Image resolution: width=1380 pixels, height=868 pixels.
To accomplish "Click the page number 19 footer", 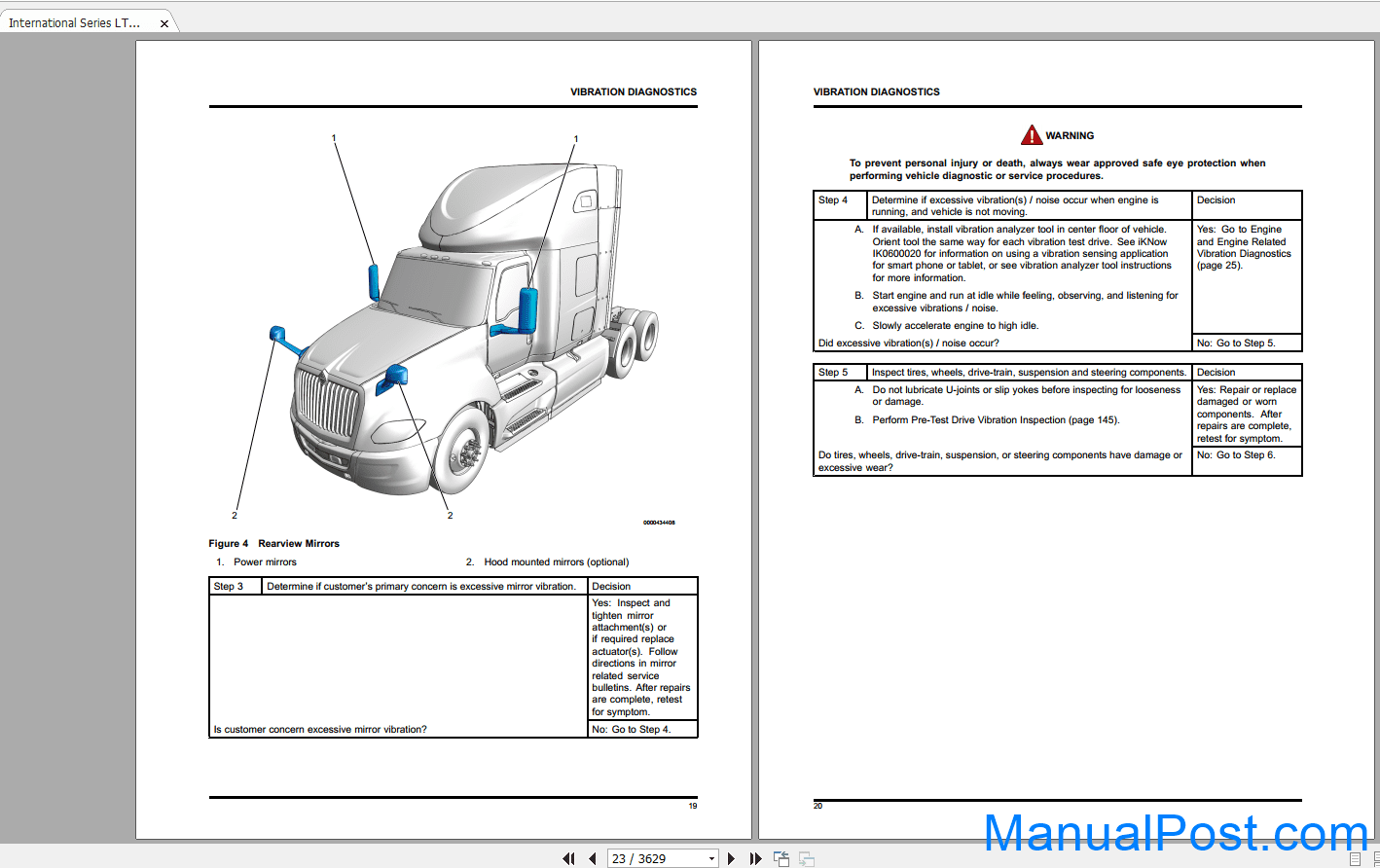I will click(693, 806).
